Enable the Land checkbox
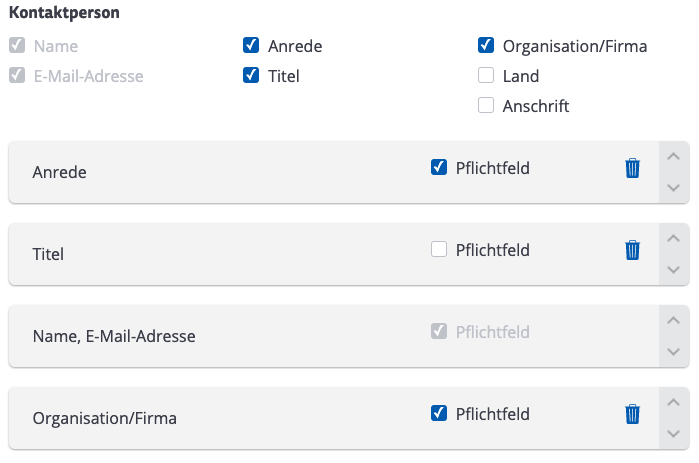Viewport: 699px width, 463px height. [x=486, y=75]
